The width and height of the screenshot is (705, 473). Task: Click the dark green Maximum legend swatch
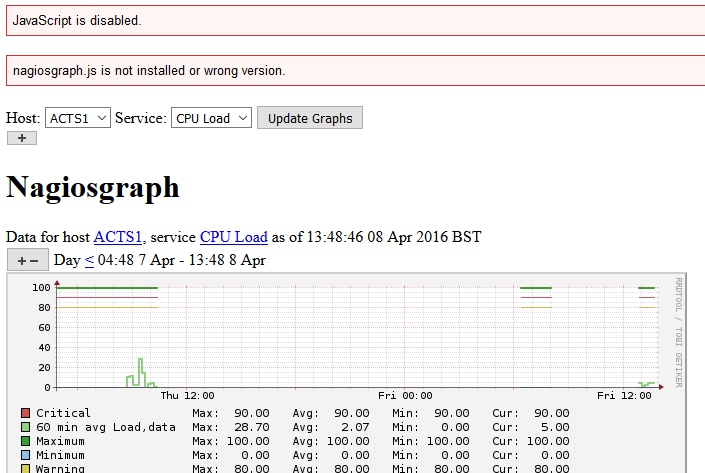(26, 441)
